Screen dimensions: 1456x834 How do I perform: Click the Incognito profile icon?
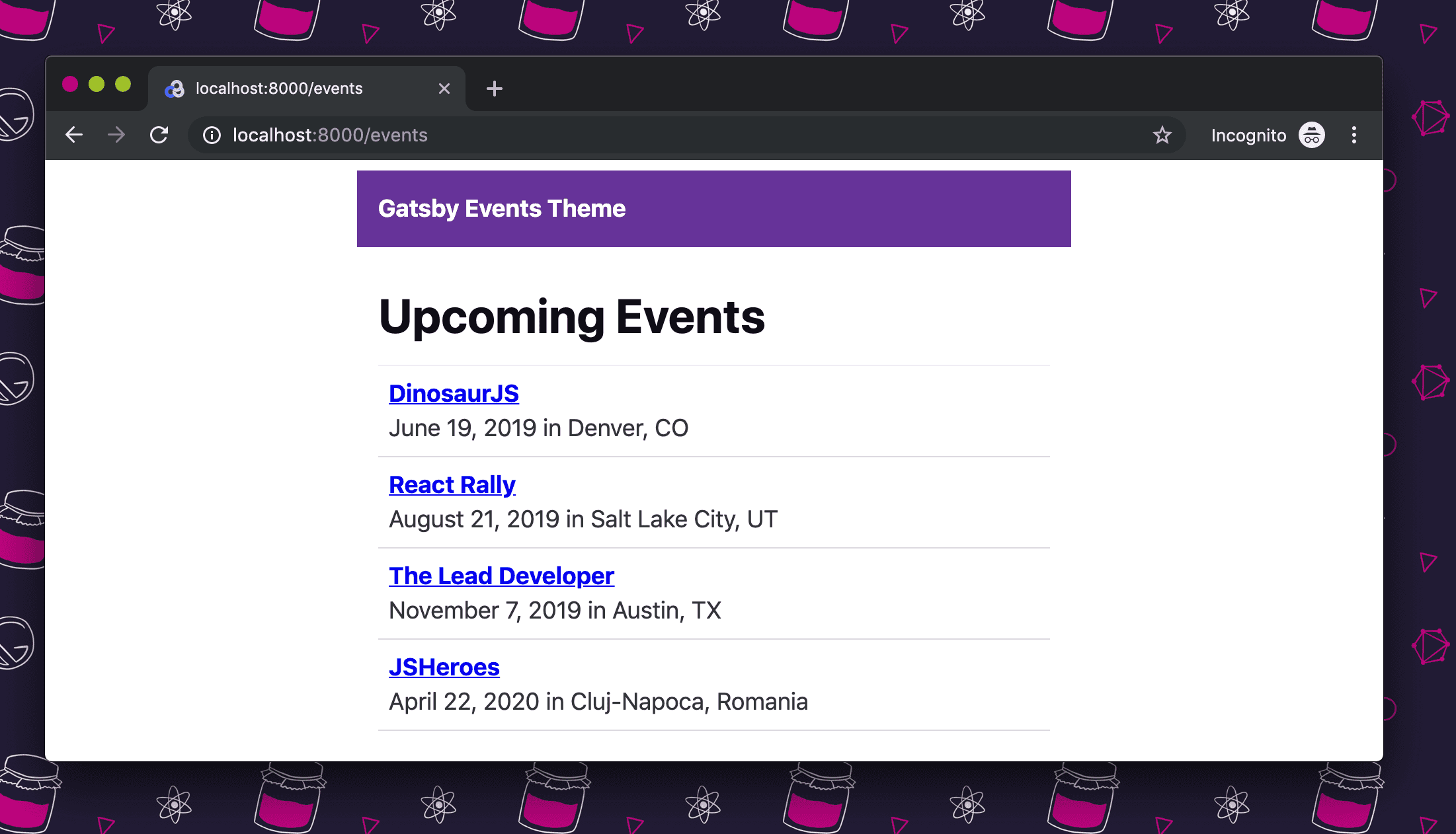pyautogui.click(x=1312, y=135)
